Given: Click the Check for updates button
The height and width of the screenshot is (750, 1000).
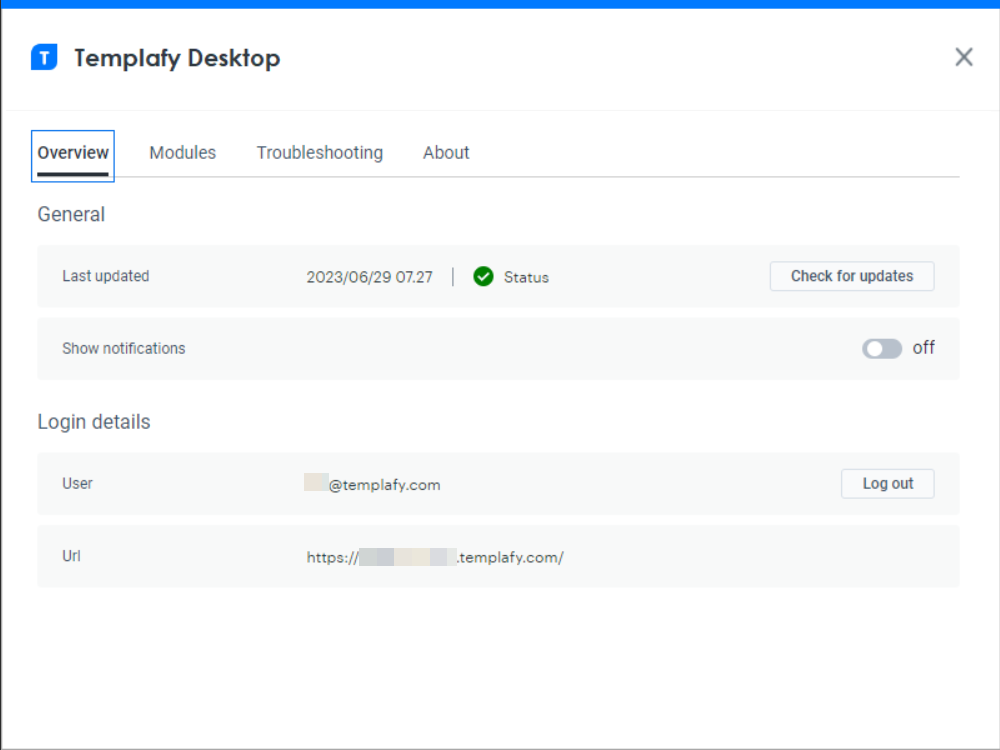Looking at the screenshot, I should [851, 276].
